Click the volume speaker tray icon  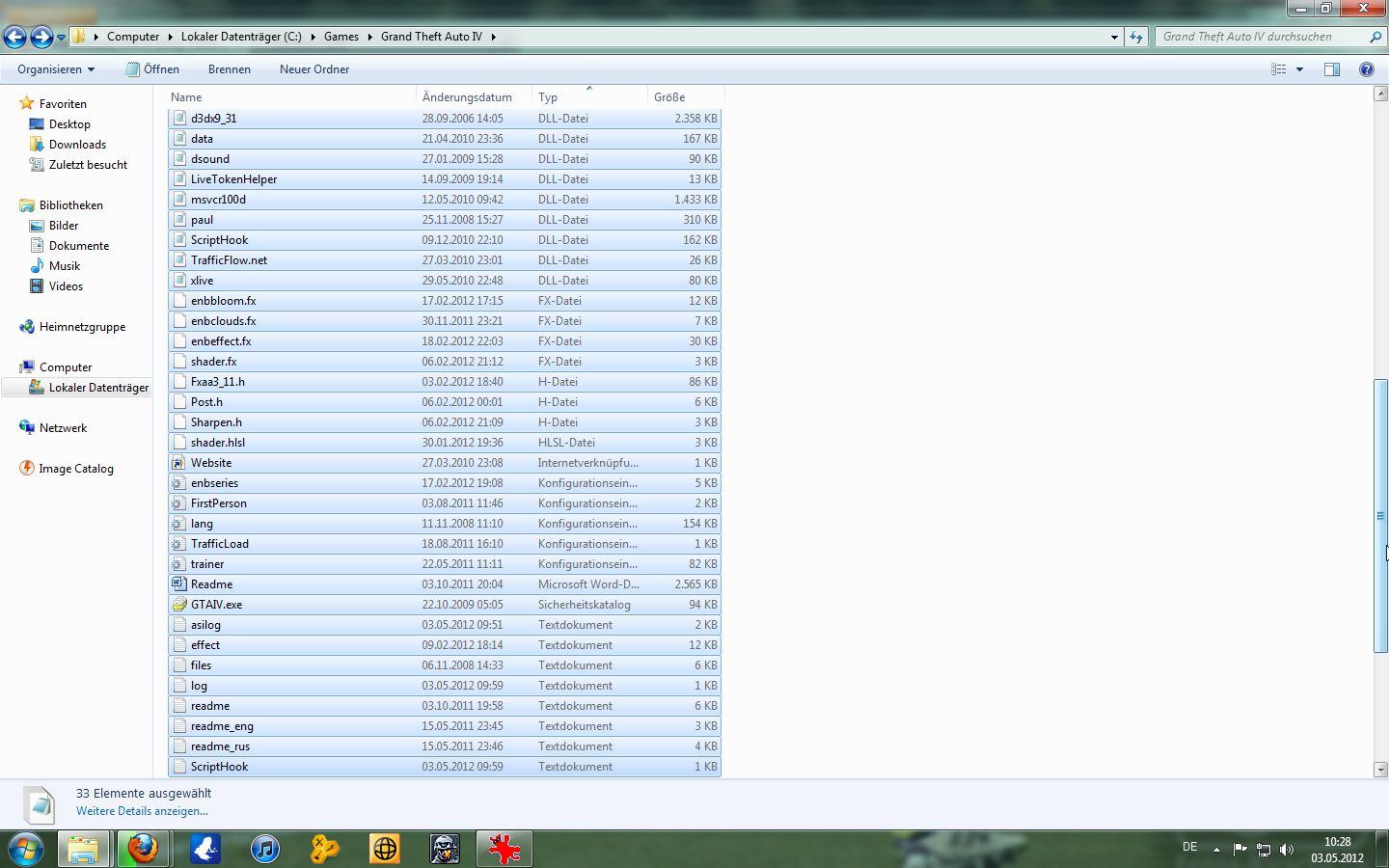click(1287, 850)
